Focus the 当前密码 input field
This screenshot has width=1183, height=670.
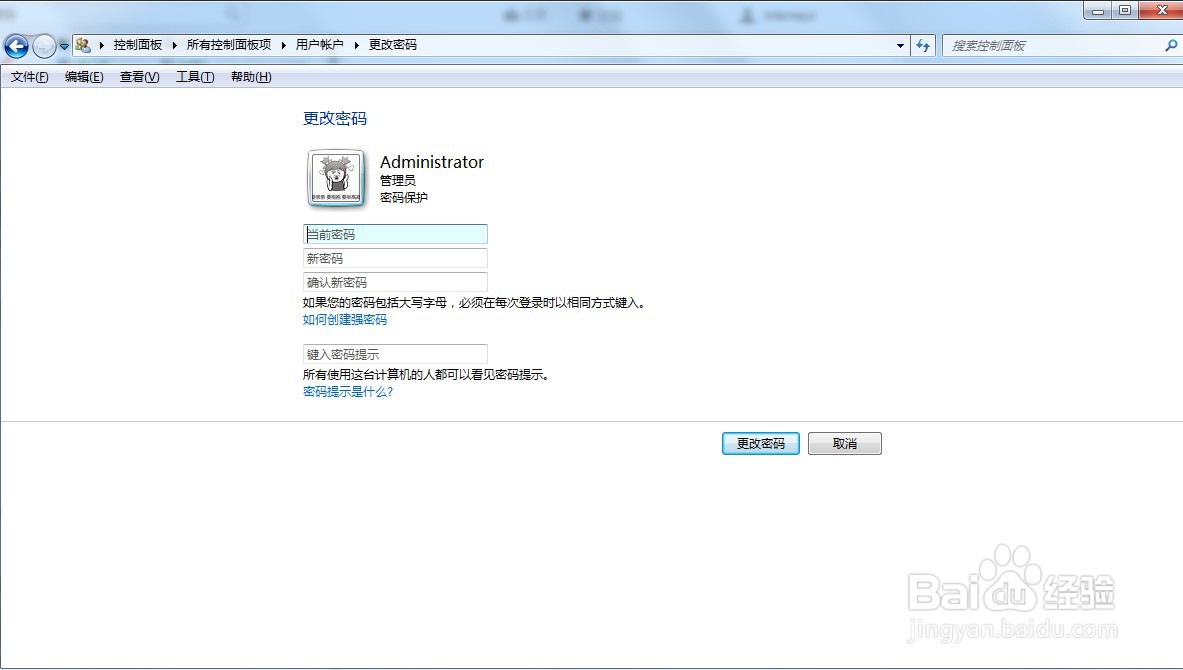[x=395, y=234]
